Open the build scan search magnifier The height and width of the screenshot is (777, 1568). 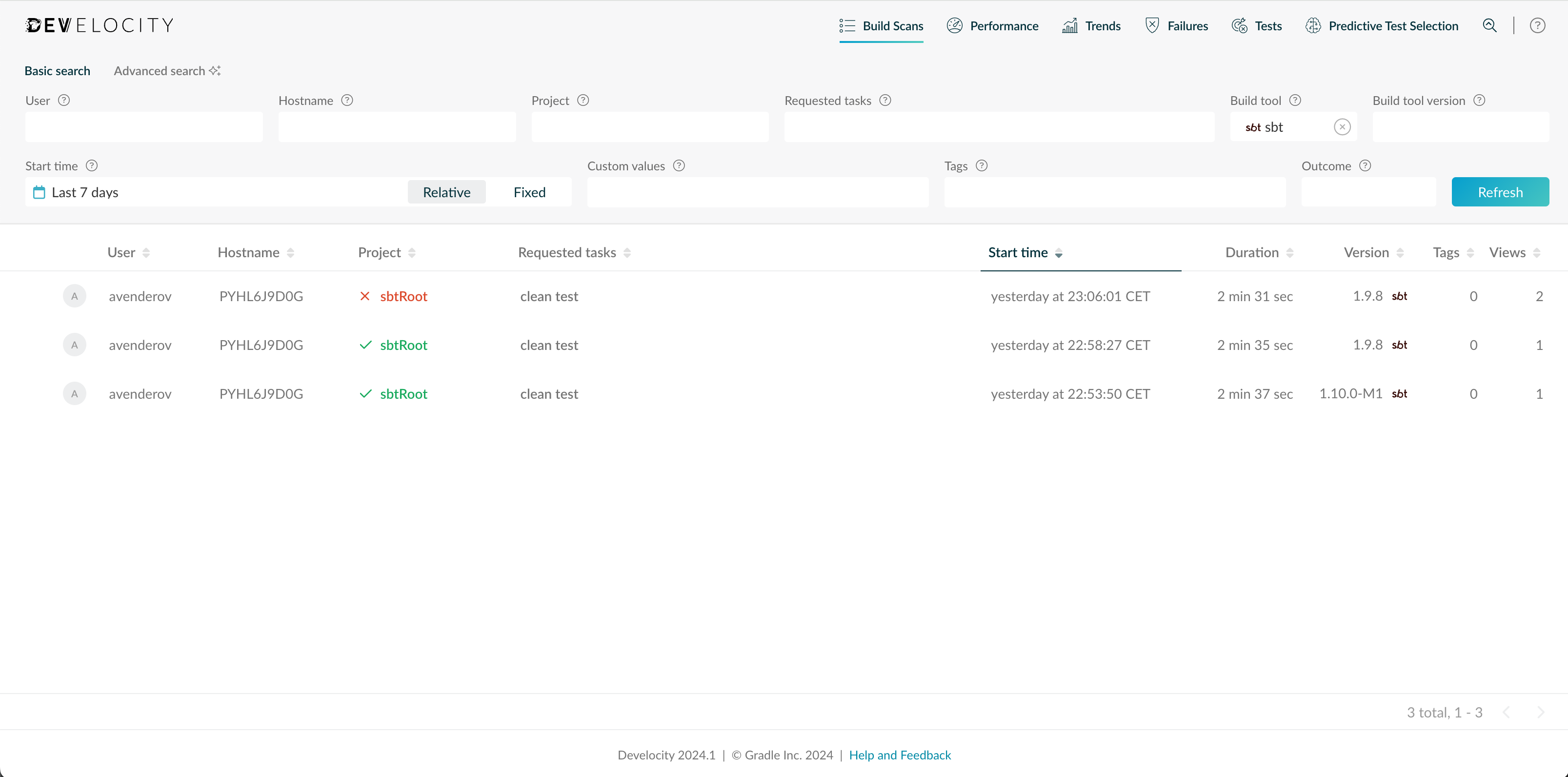(x=1489, y=25)
